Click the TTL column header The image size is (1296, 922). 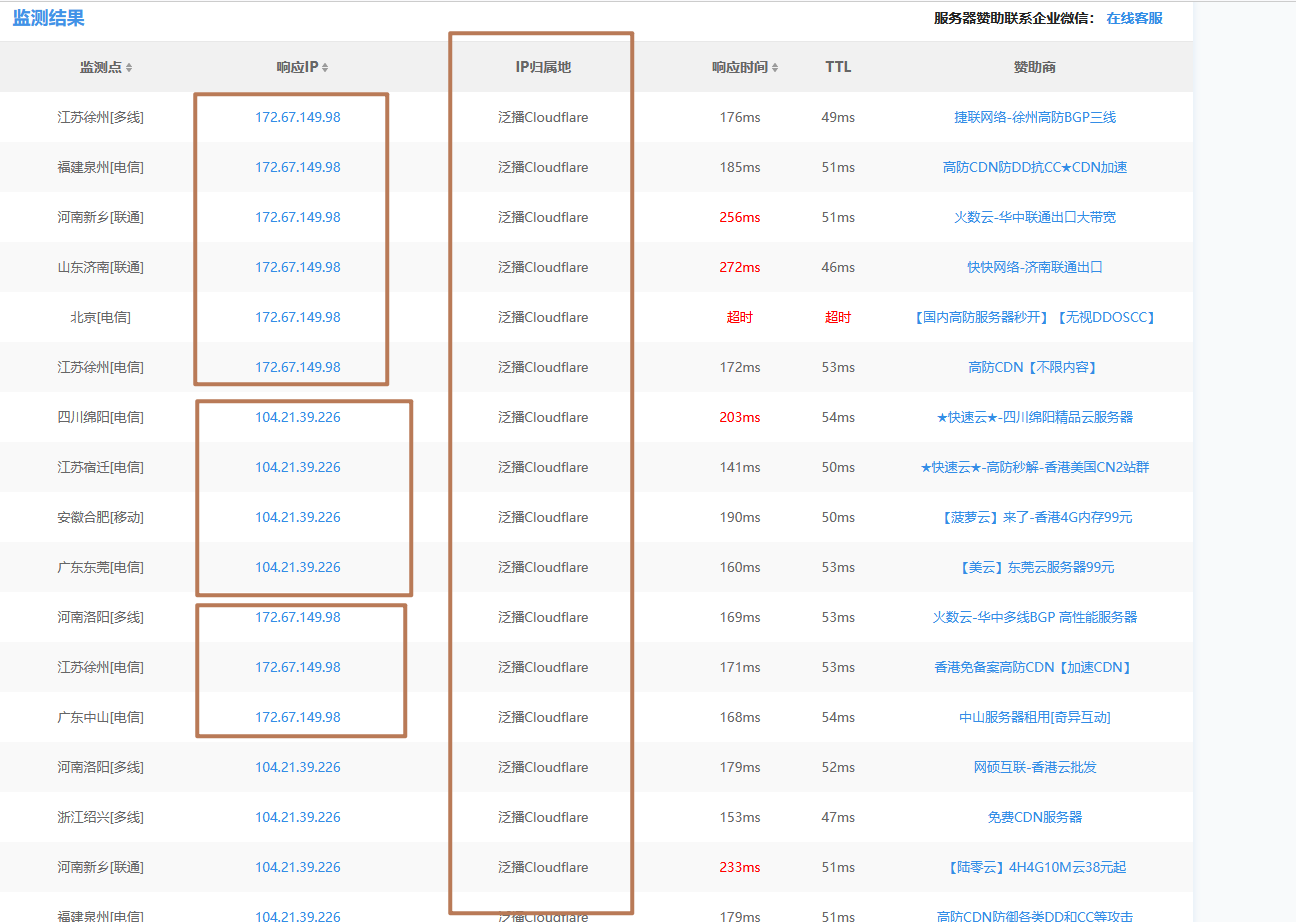[x=838, y=67]
